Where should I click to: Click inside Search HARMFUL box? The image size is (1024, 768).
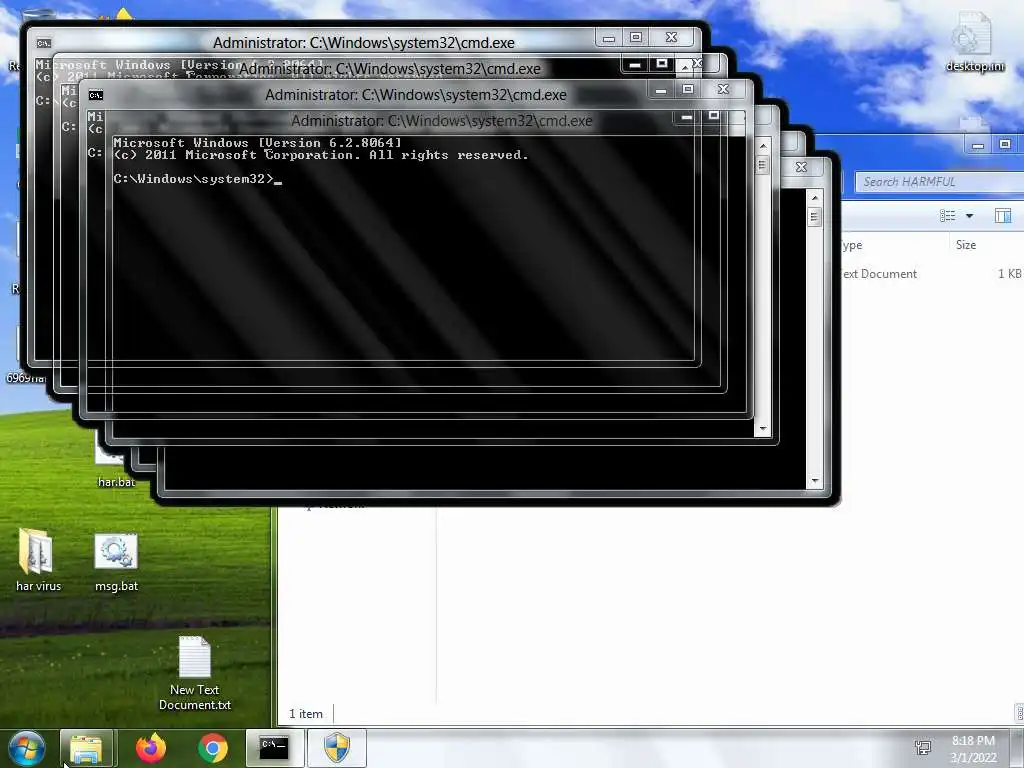pyautogui.click(x=940, y=182)
